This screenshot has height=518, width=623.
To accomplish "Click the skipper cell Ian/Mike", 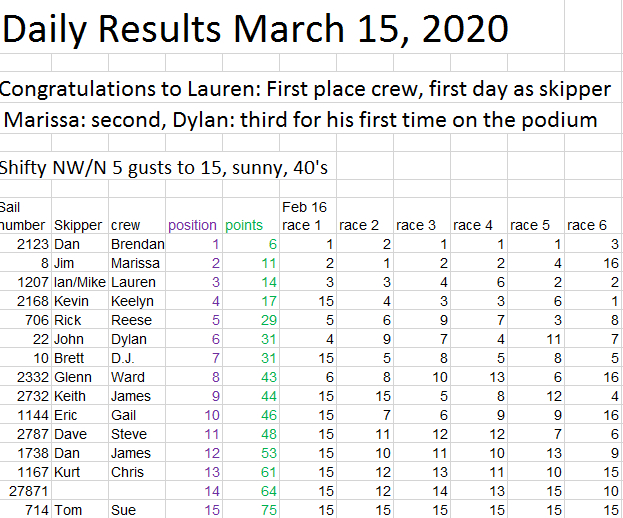I will (77, 282).
